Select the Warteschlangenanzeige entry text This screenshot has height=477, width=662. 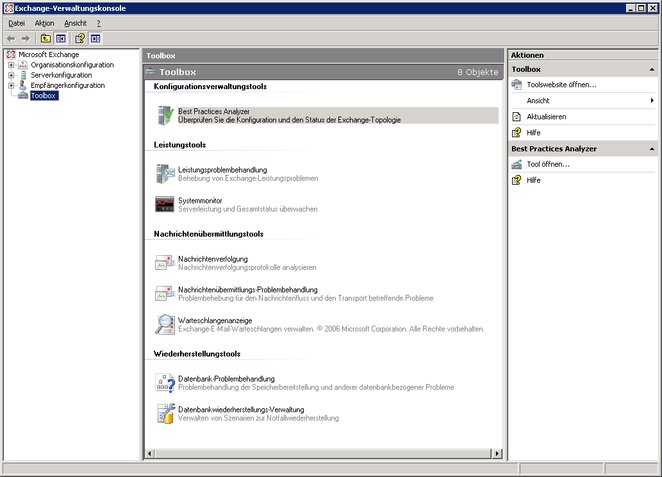coord(215,320)
